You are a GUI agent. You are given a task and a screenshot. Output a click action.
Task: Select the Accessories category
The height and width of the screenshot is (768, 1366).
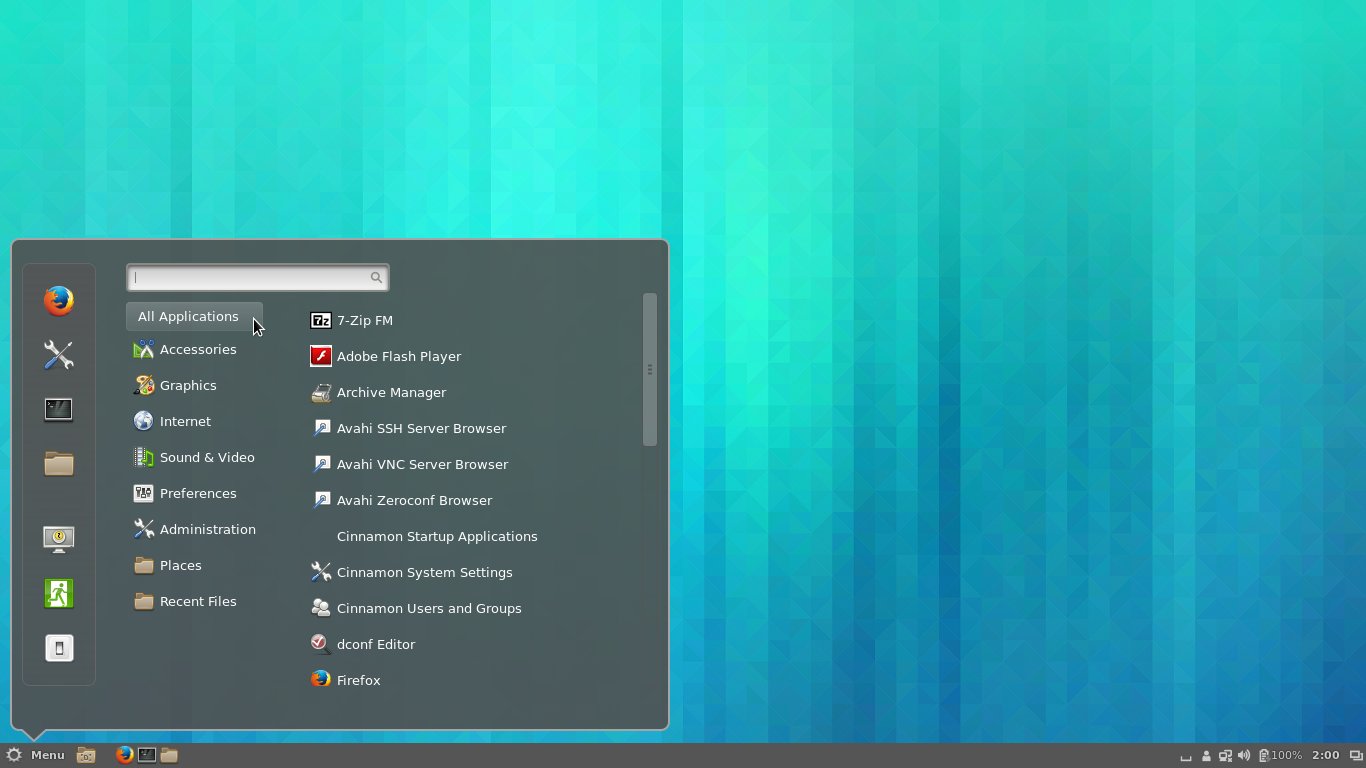[x=197, y=349]
